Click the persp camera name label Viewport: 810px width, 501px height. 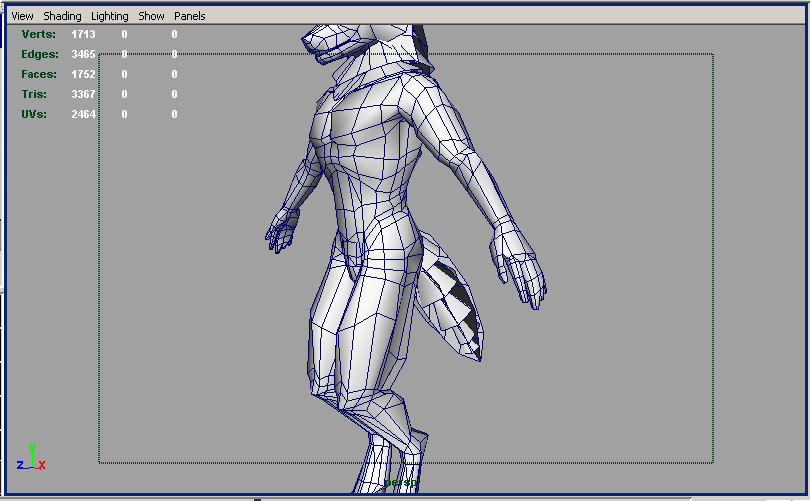coord(400,482)
